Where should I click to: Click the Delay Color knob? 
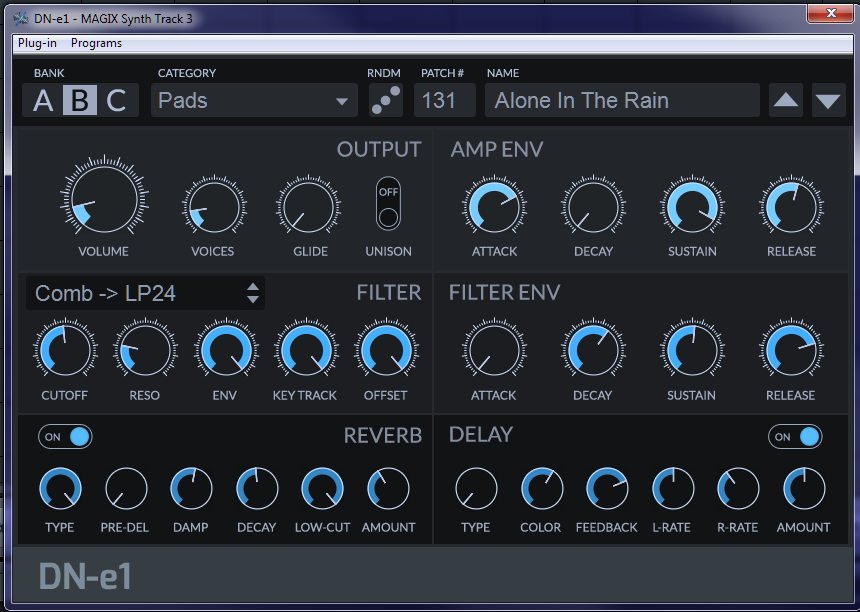point(542,488)
